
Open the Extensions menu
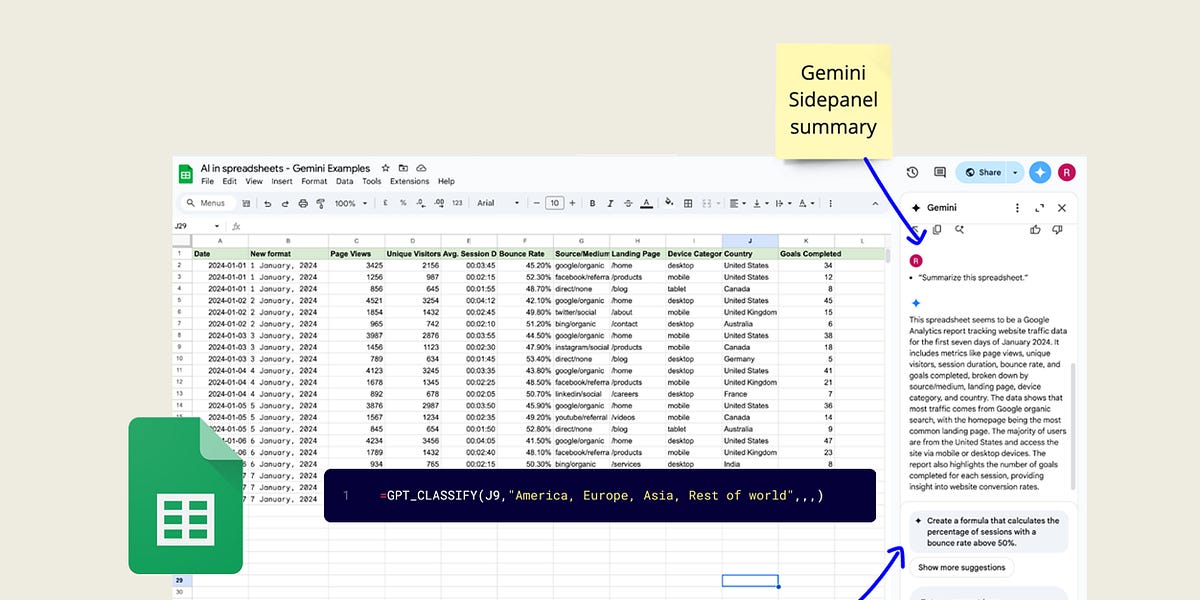pyautogui.click(x=409, y=181)
